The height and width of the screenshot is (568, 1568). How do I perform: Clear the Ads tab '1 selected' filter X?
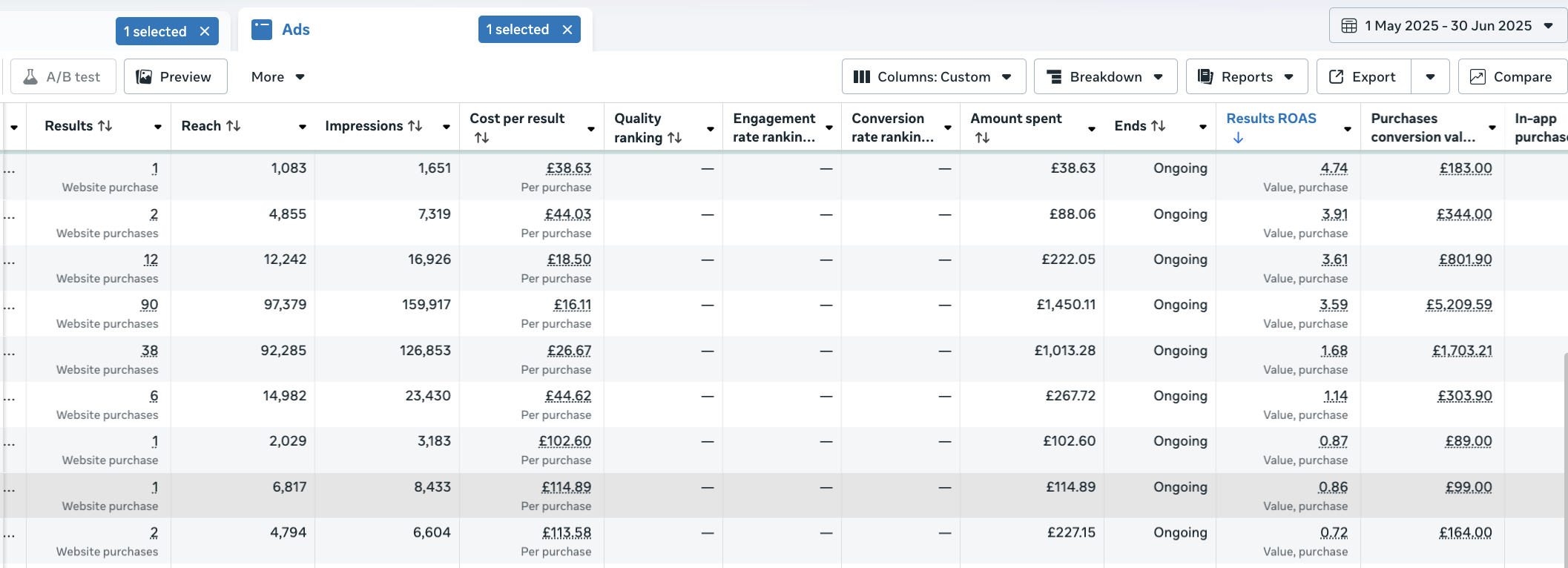coord(567,30)
